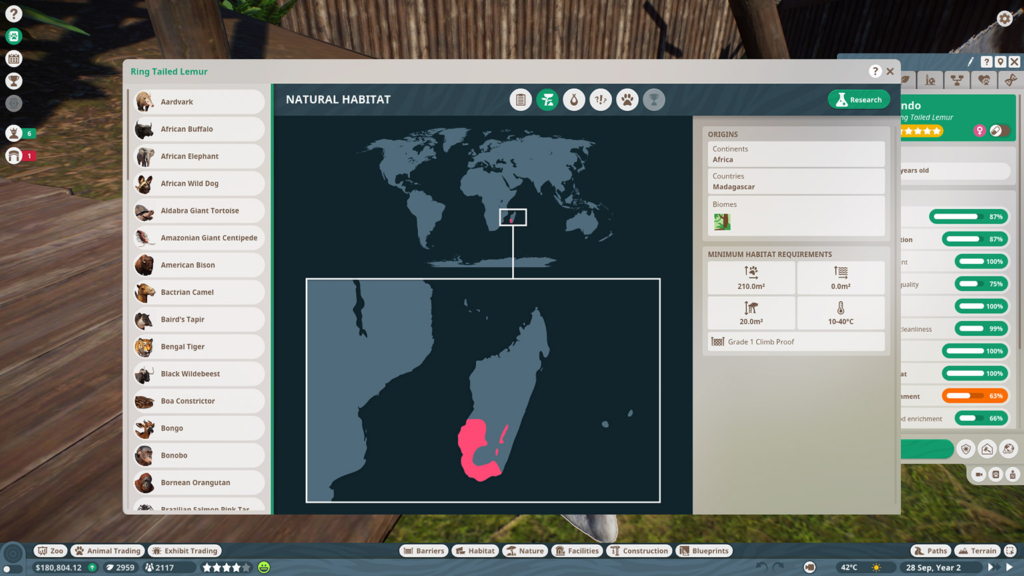Click the green guest happiness smiley
The image size is (1024, 576).
pyautogui.click(x=264, y=568)
